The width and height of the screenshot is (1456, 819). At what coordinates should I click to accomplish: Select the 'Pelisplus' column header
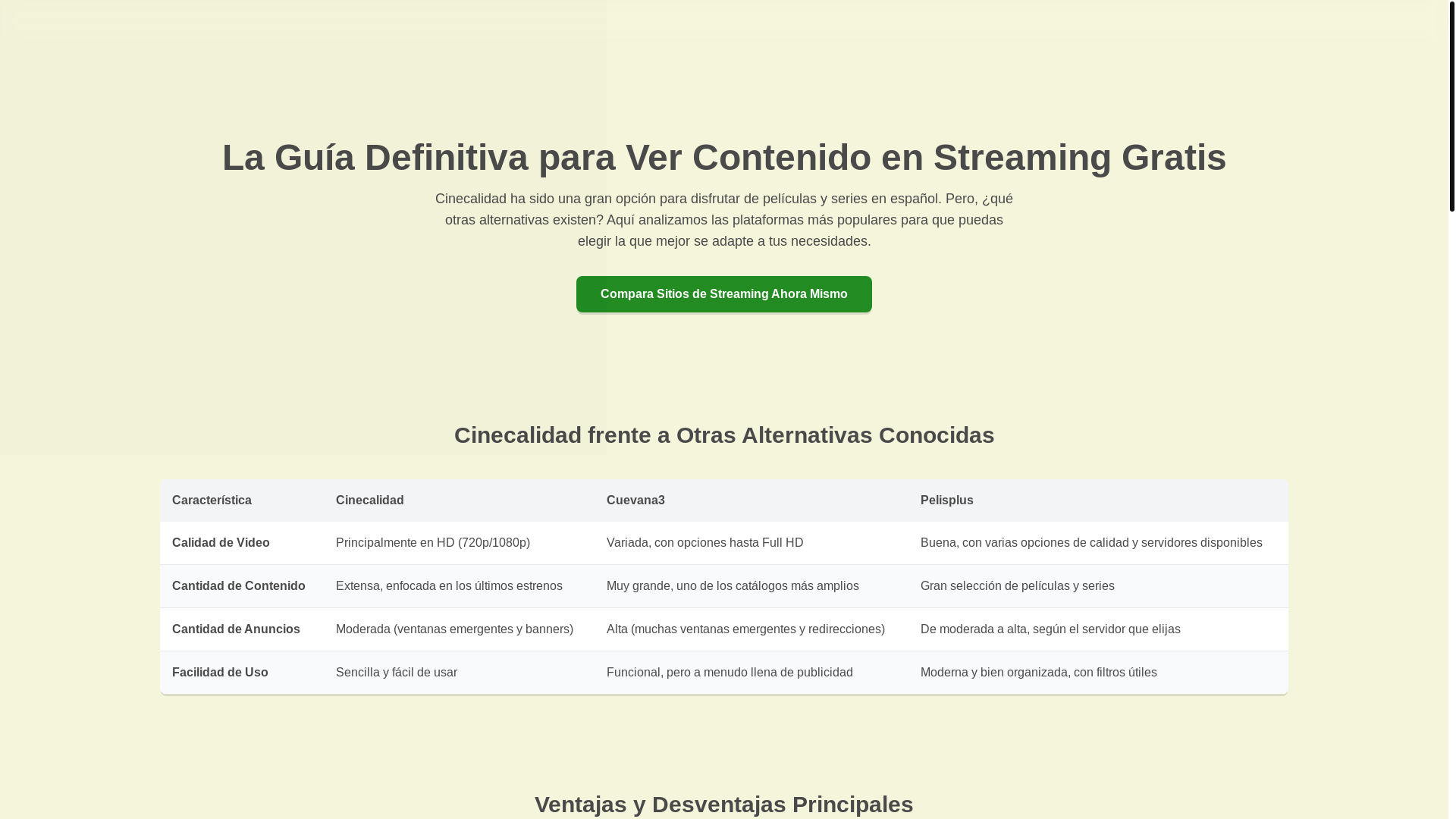pyautogui.click(x=1098, y=500)
